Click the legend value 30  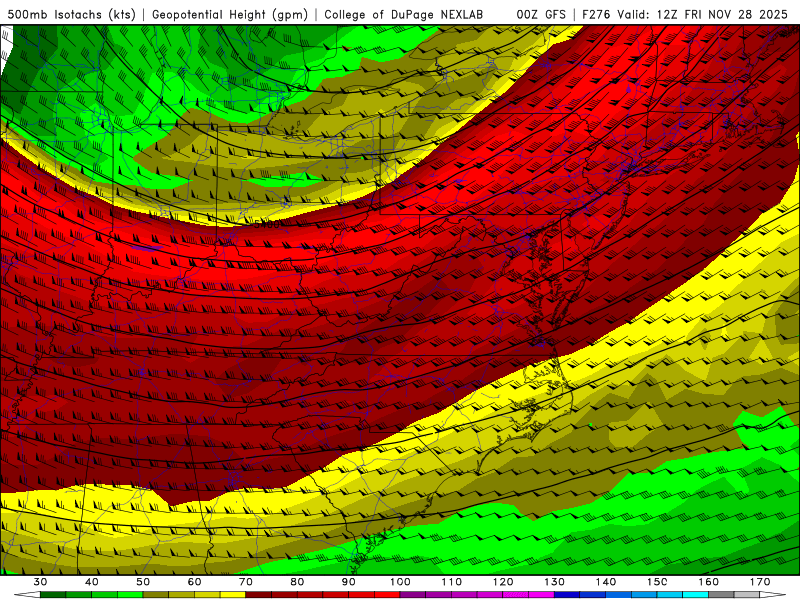click(40, 582)
